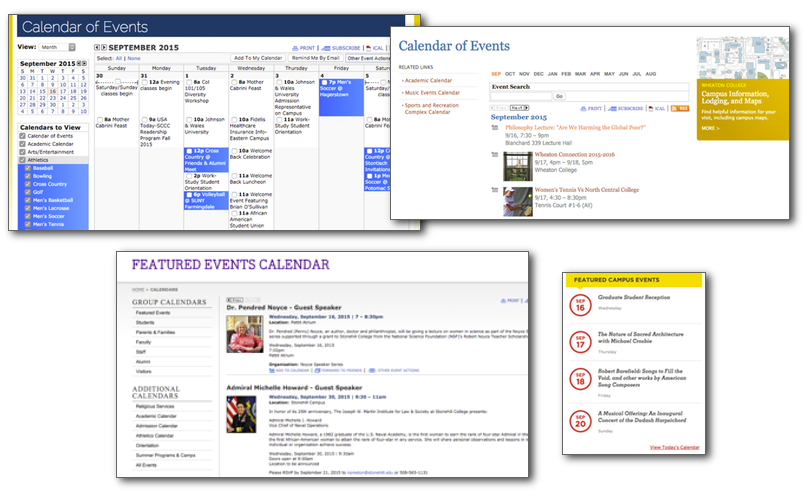Open the View Month dropdown
This screenshot has height=497, width=809.
tap(58, 47)
